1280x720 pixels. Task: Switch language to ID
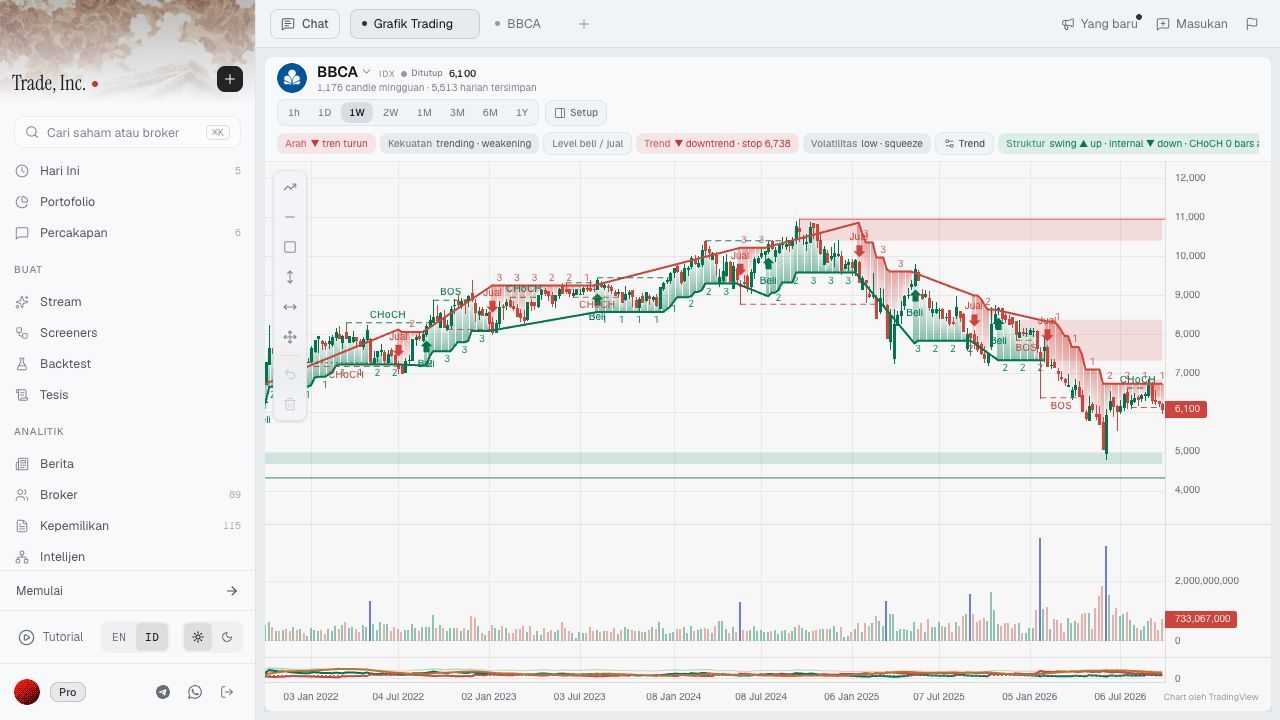tap(152, 637)
